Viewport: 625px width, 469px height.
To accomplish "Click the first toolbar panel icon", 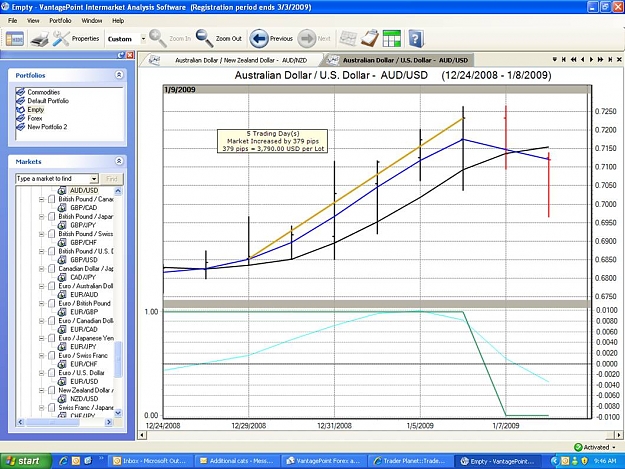I will [x=15, y=39].
